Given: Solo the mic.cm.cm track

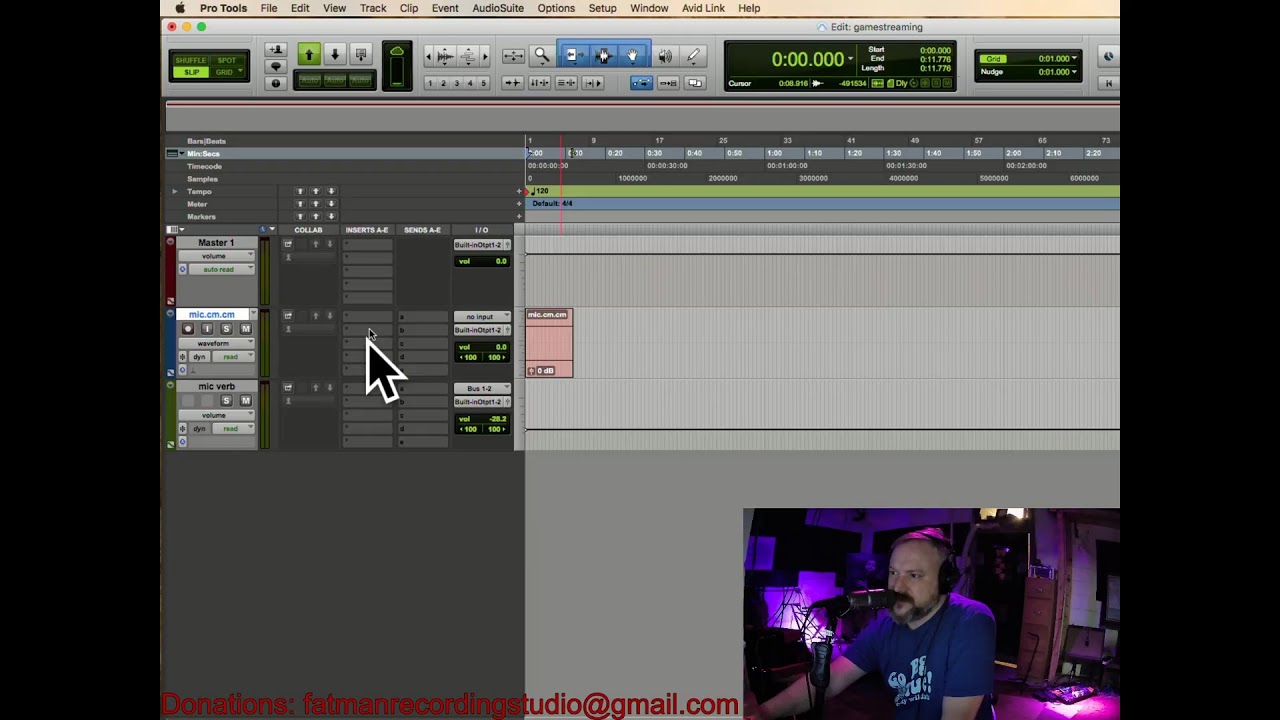Looking at the screenshot, I should point(226,329).
